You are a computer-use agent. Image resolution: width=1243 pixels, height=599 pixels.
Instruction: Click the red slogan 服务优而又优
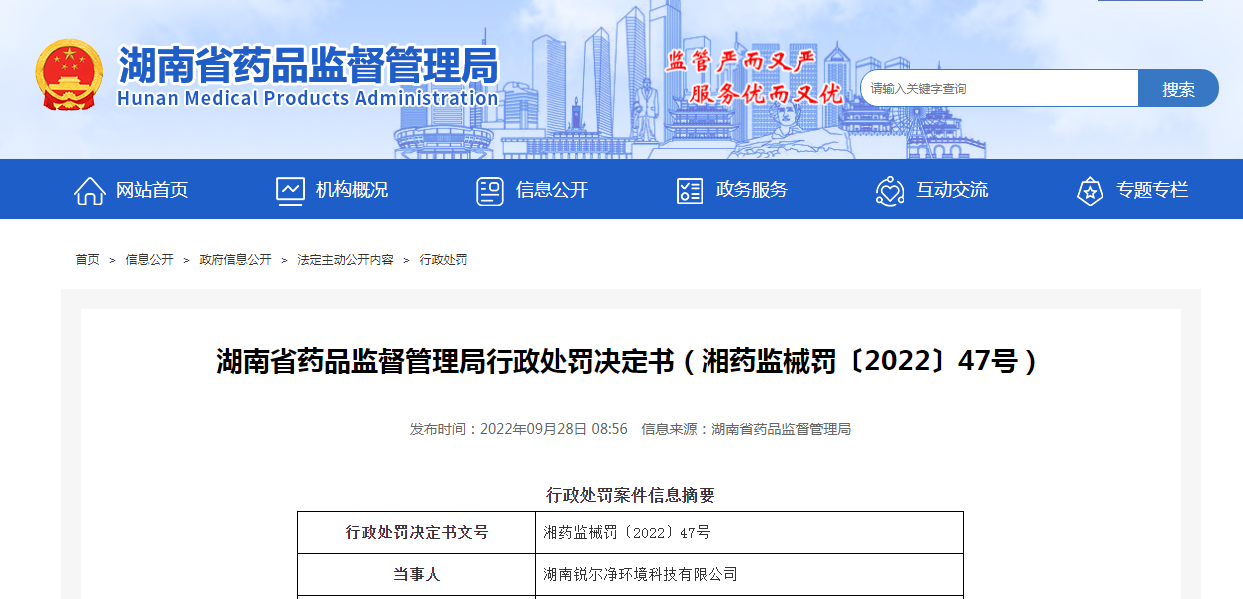pos(767,94)
